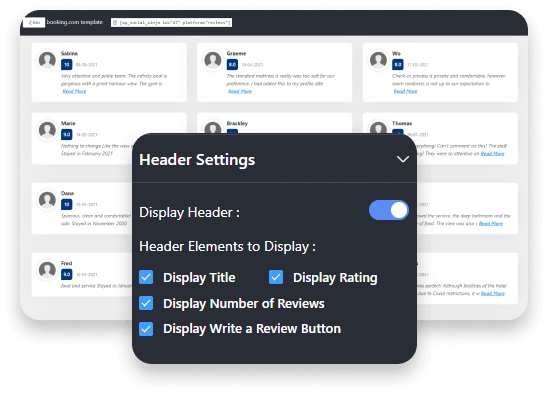
Task: Click Fred's avatar icon
Action: click(47, 270)
